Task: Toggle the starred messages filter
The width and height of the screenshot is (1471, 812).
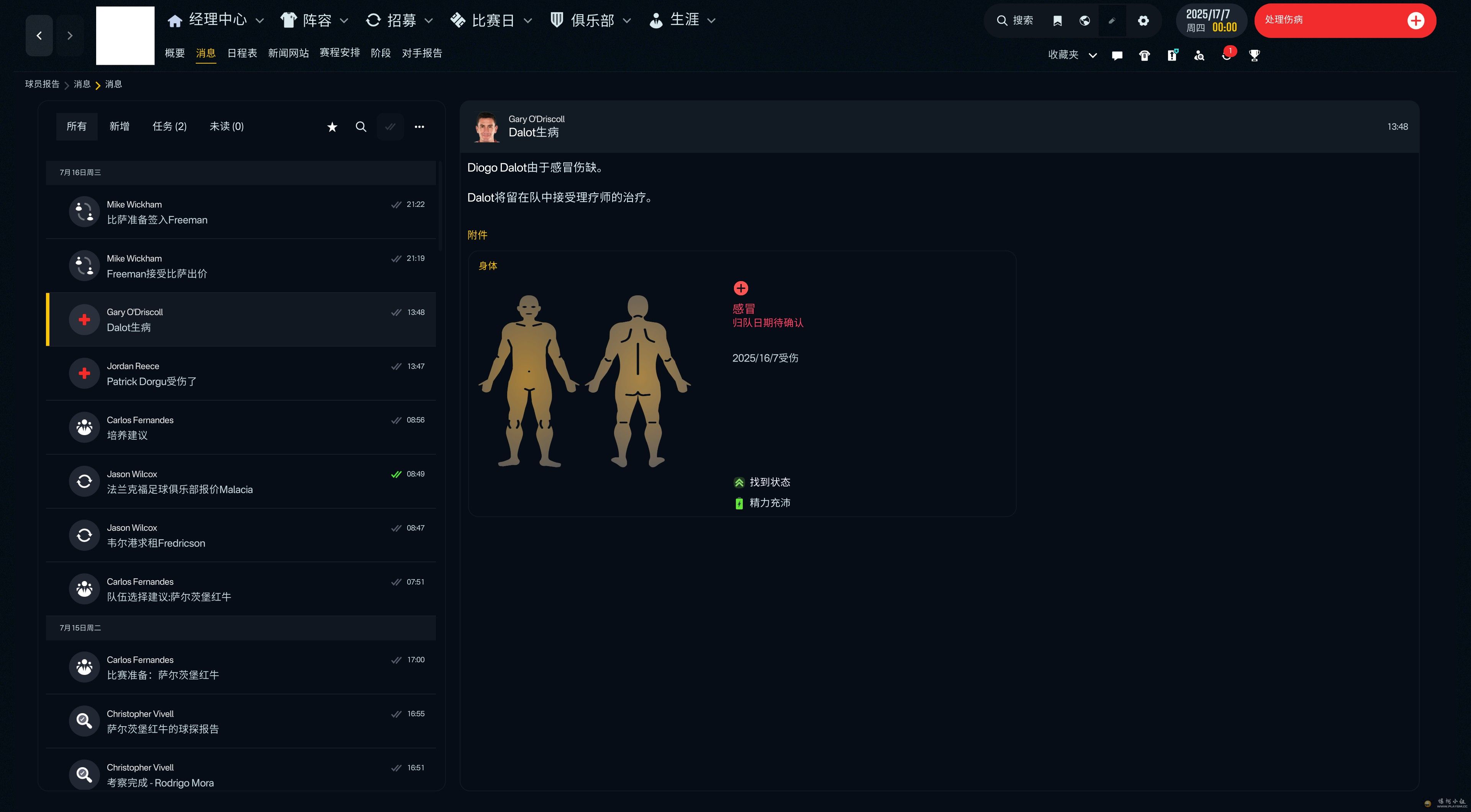Action: pos(333,127)
